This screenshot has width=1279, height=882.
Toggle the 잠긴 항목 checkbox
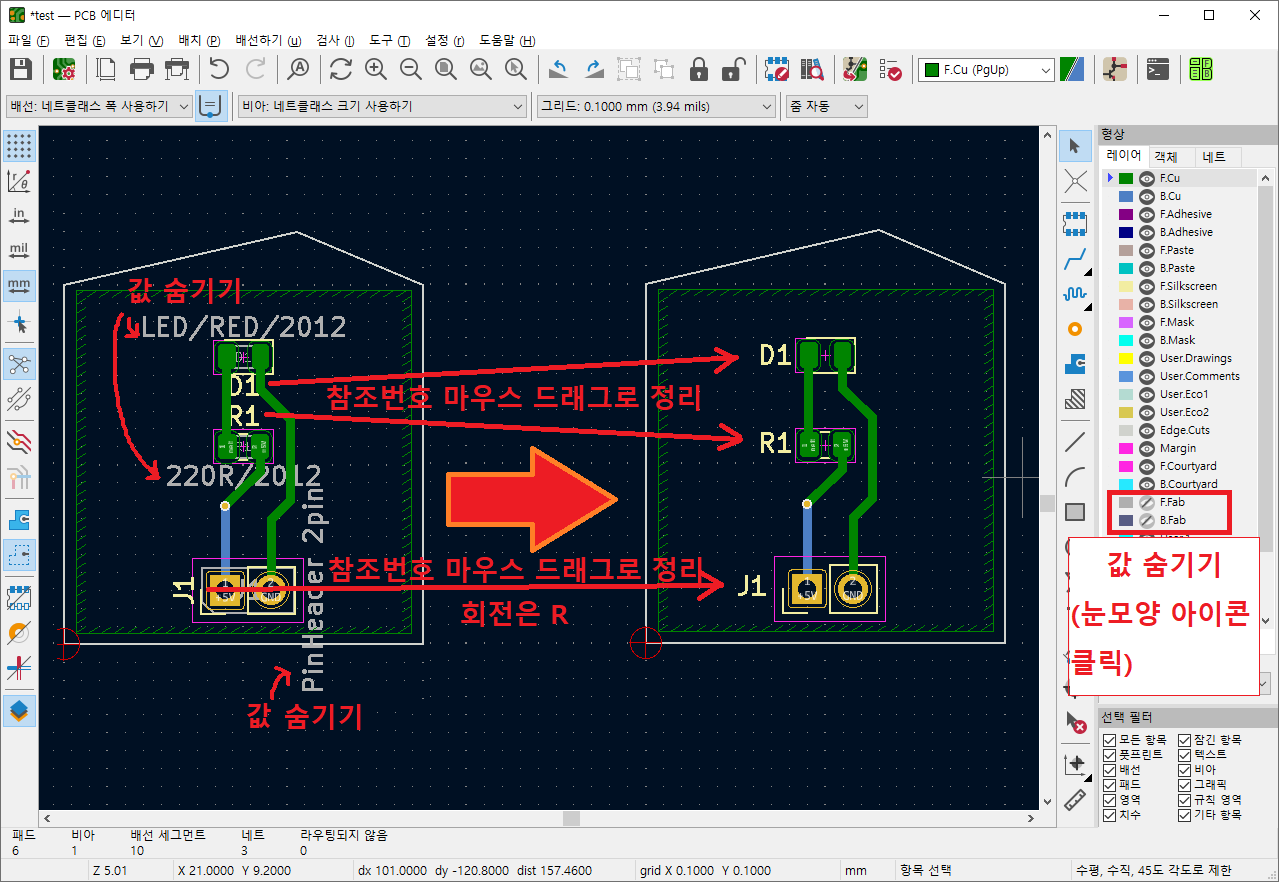(x=1185, y=740)
